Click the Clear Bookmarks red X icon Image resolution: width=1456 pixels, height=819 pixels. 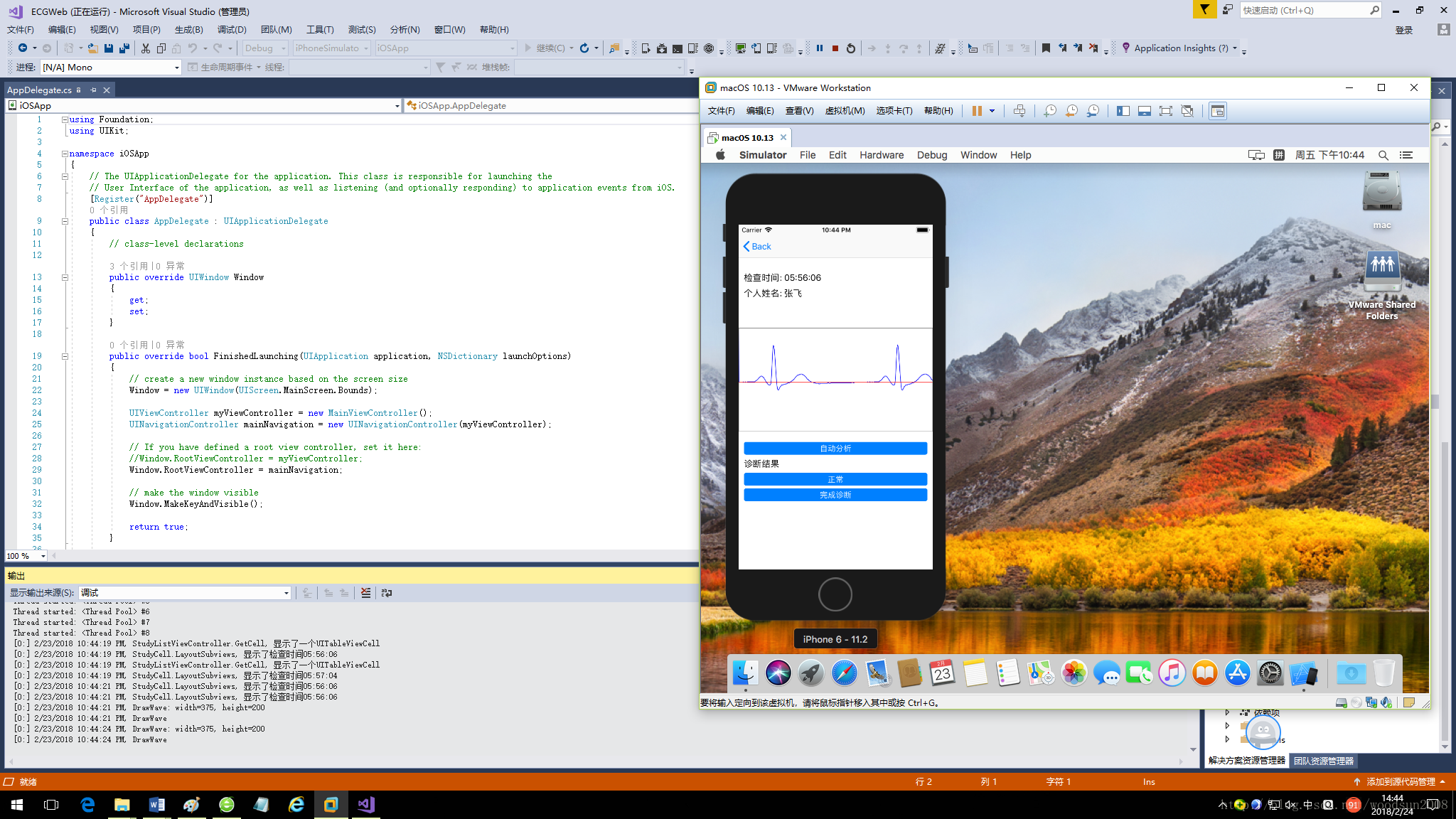(x=1093, y=48)
